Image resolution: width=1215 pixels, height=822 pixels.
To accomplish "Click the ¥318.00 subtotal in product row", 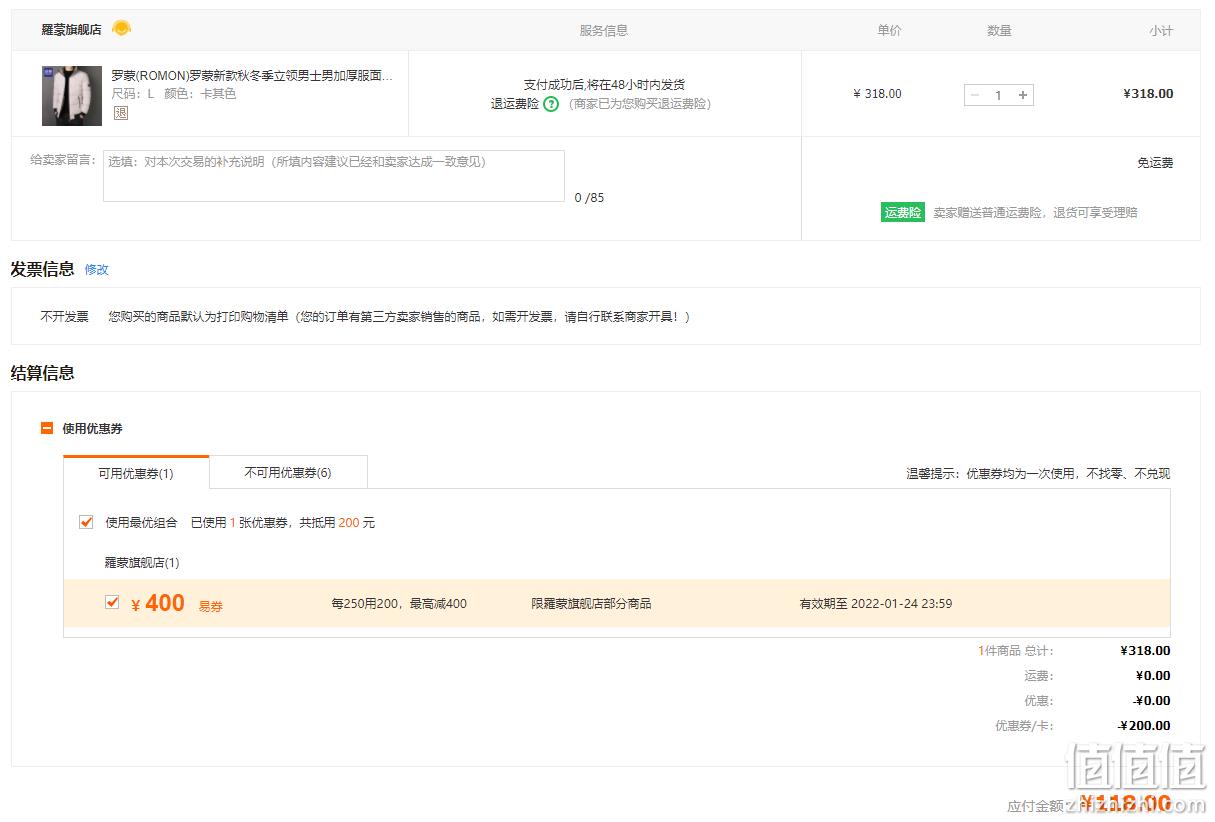I will pyautogui.click(x=1148, y=94).
